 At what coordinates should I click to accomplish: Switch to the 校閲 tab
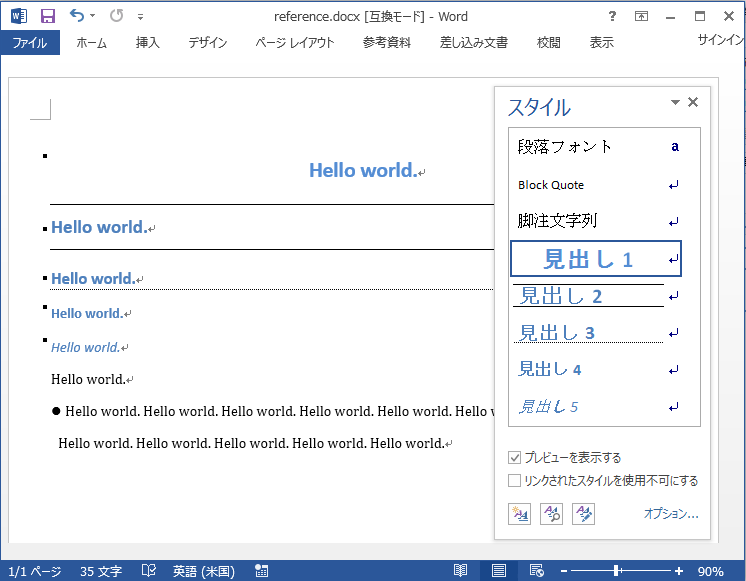(549, 43)
